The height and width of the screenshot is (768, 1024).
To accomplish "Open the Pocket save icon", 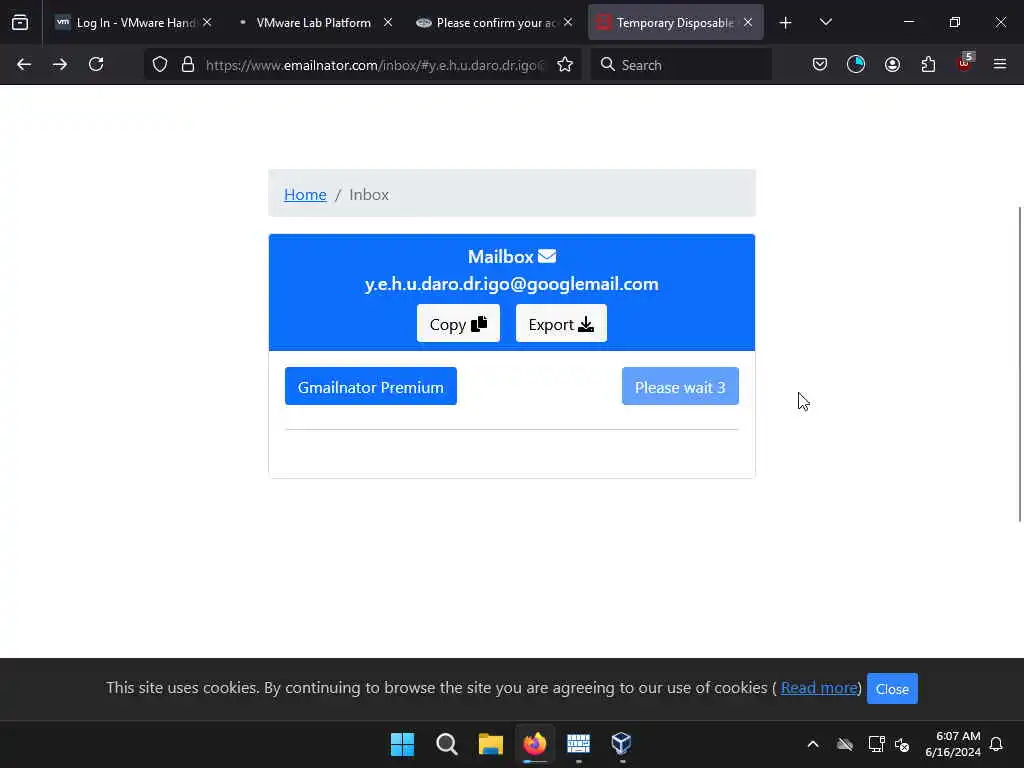I will click(x=820, y=65).
